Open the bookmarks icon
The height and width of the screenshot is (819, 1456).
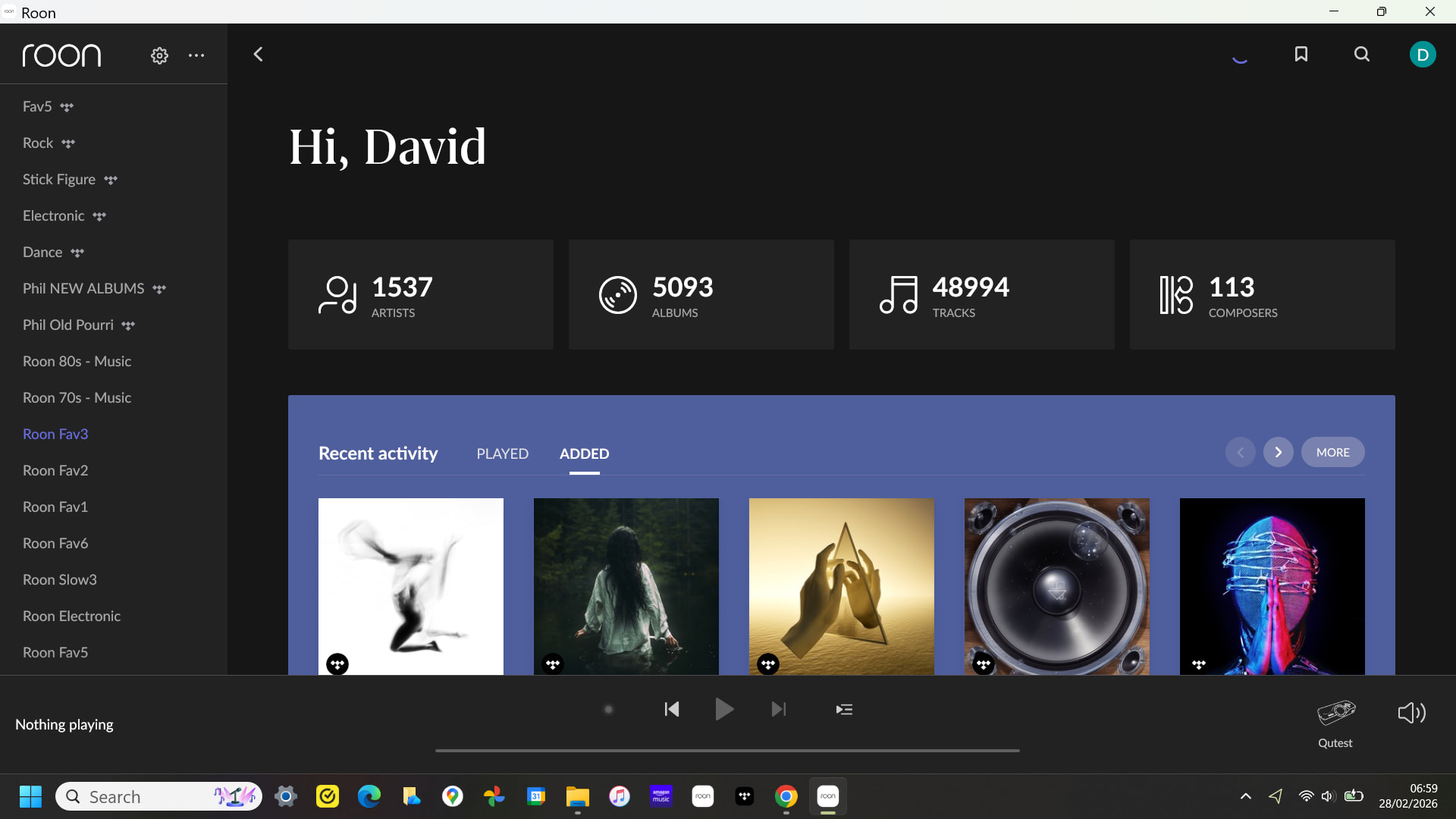[1301, 54]
